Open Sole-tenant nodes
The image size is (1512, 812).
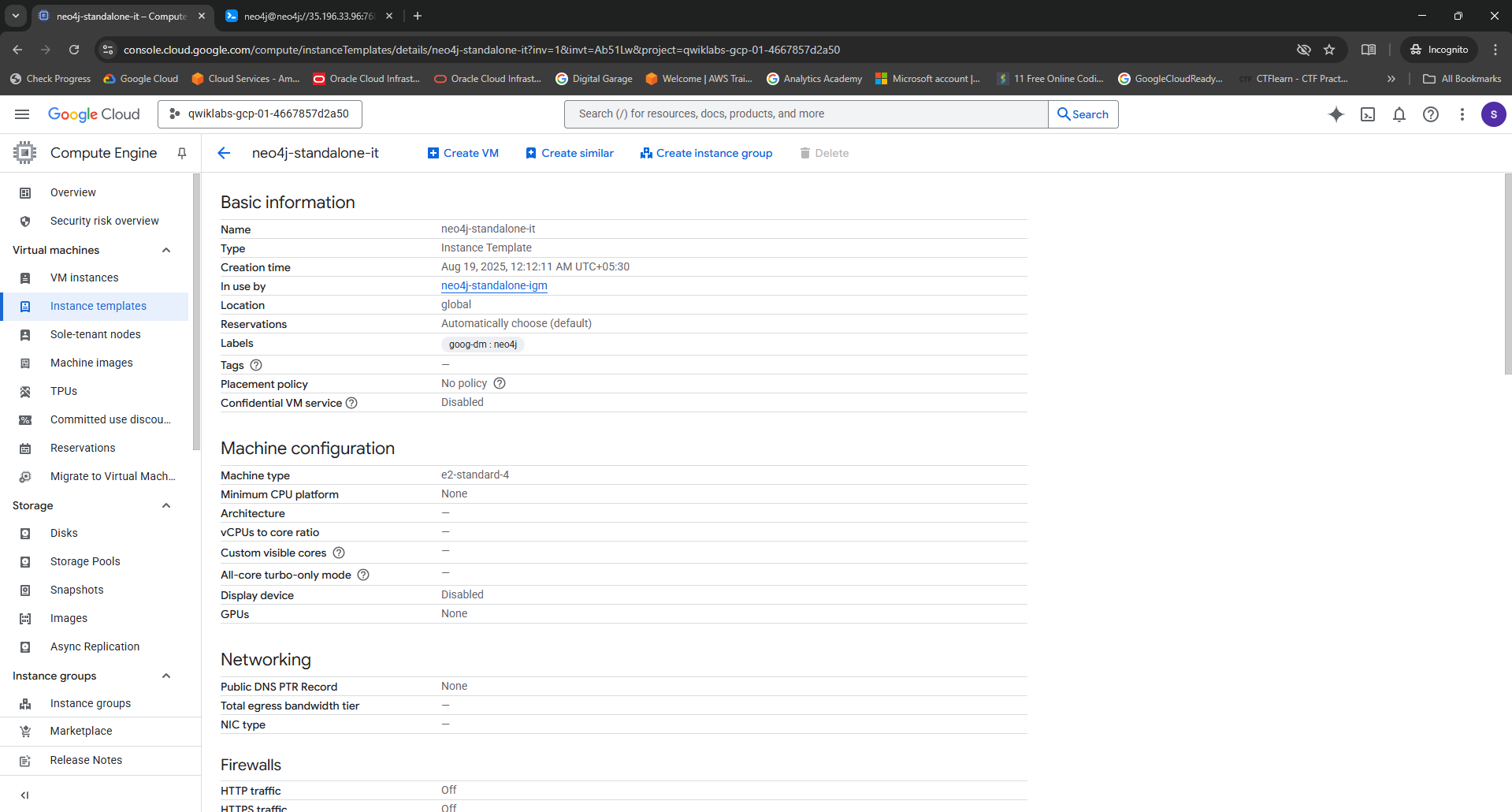pyautogui.click(x=95, y=334)
